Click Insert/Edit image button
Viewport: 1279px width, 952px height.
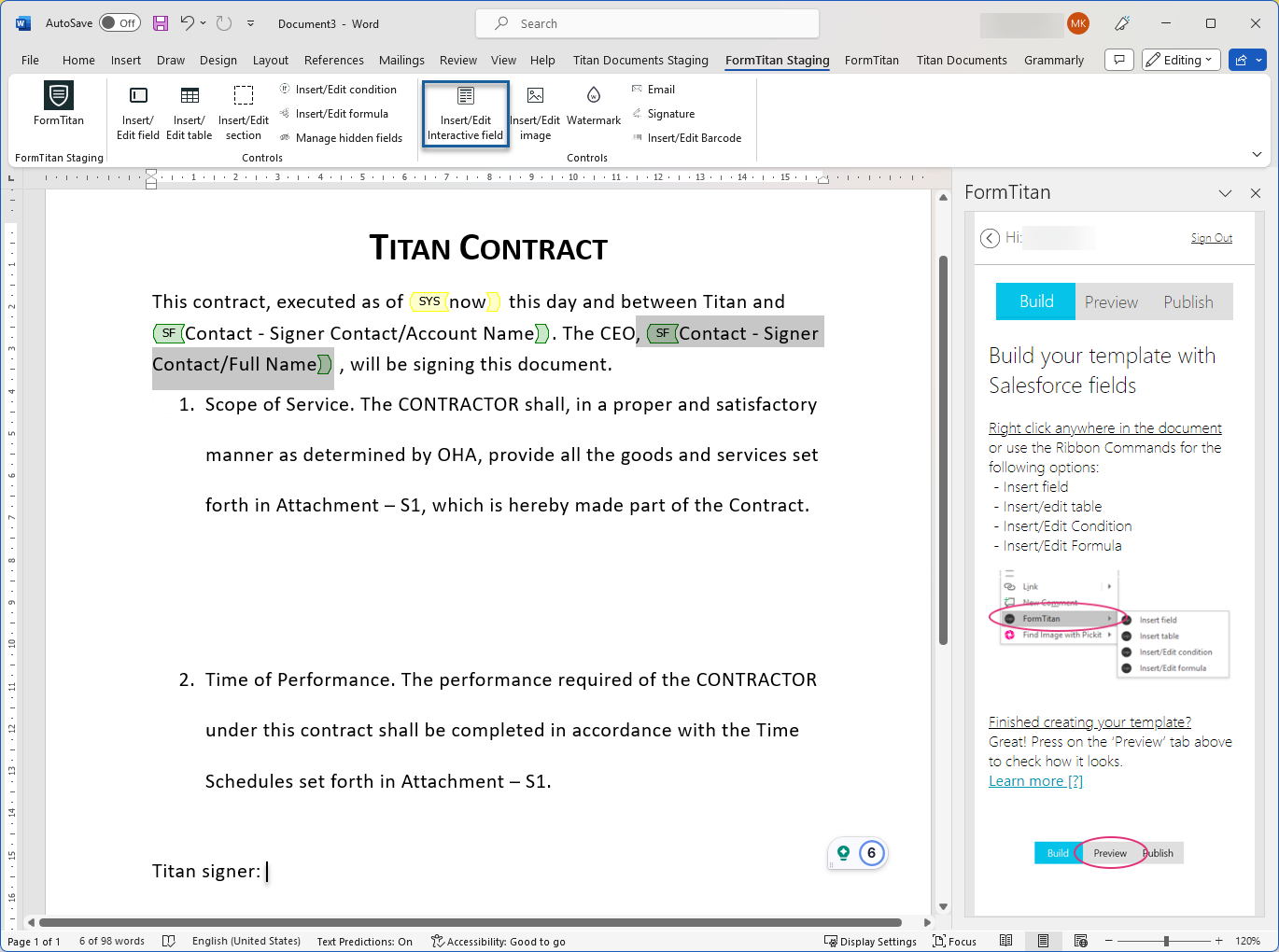click(535, 114)
